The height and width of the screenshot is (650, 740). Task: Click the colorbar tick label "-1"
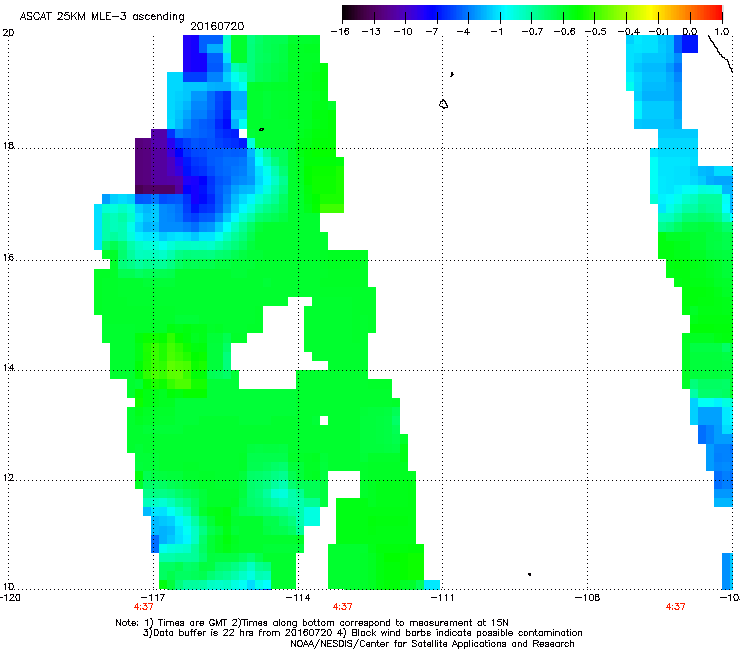tap(496, 32)
